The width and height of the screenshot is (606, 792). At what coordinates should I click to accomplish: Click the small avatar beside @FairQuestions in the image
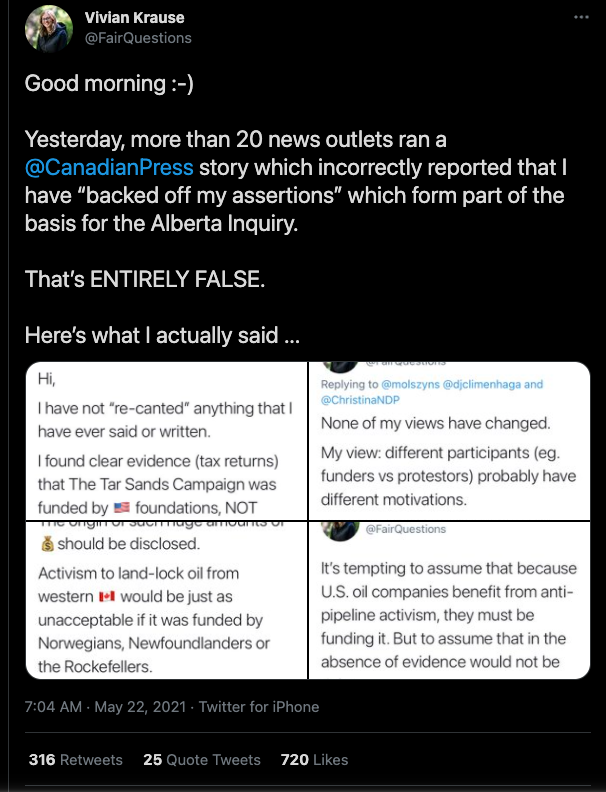[x=338, y=527]
